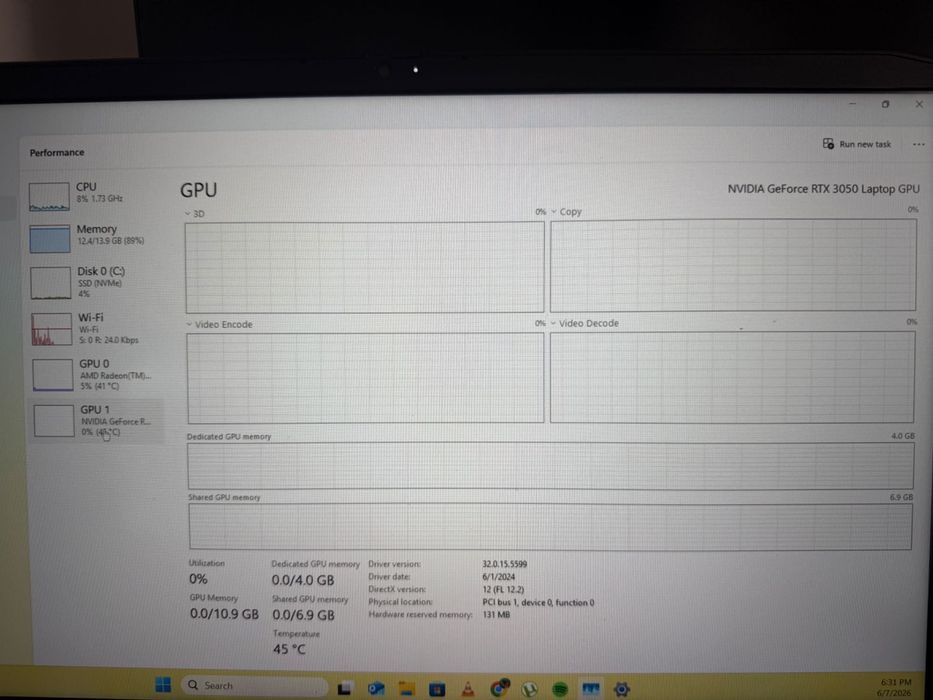Open Task View from the taskbar

coord(345,689)
